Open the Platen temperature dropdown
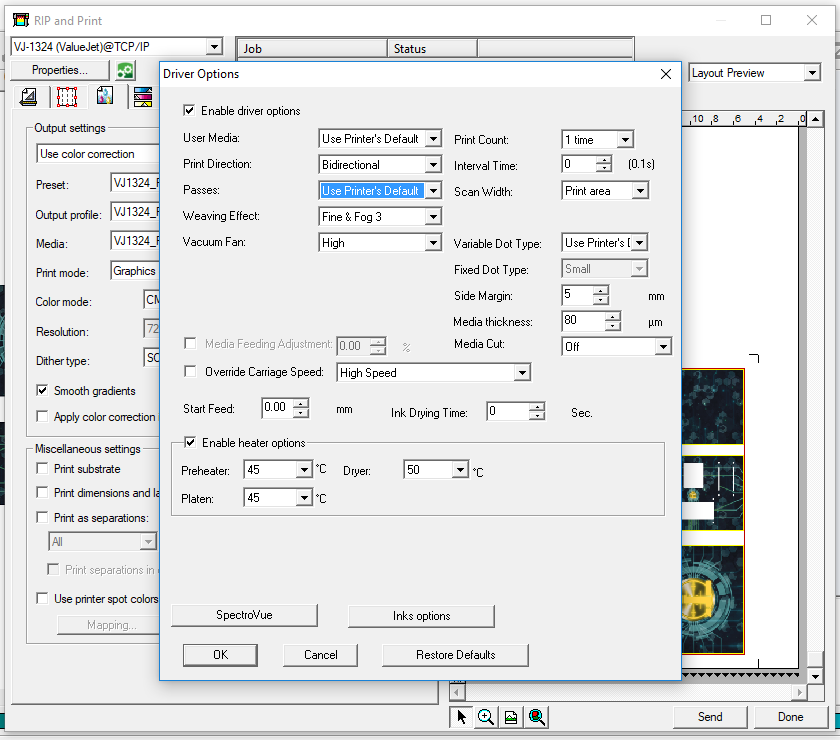 coord(304,498)
